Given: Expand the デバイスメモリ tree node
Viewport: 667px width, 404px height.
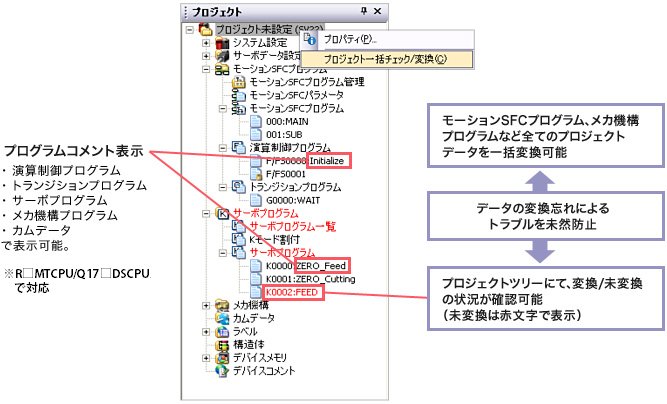Looking at the screenshot, I should (x=206, y=356).
